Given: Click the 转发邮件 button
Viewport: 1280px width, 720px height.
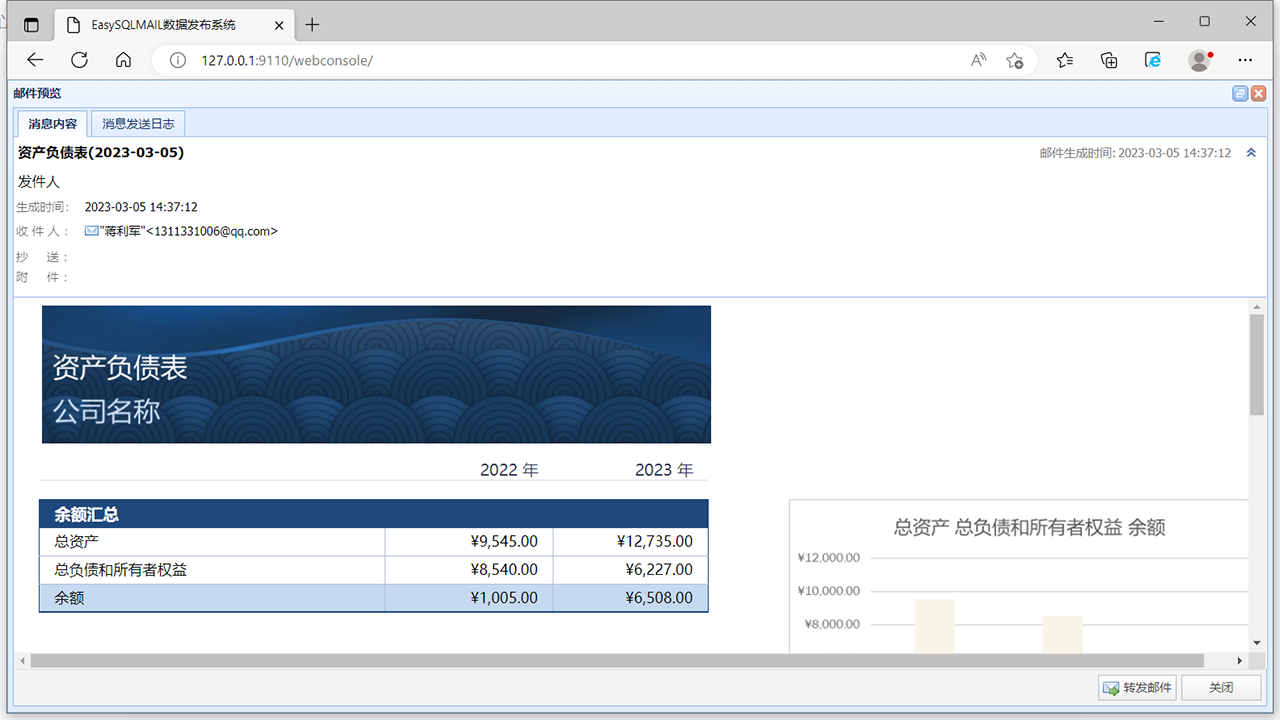Looking at the screenshot, I should [1136, 688].
